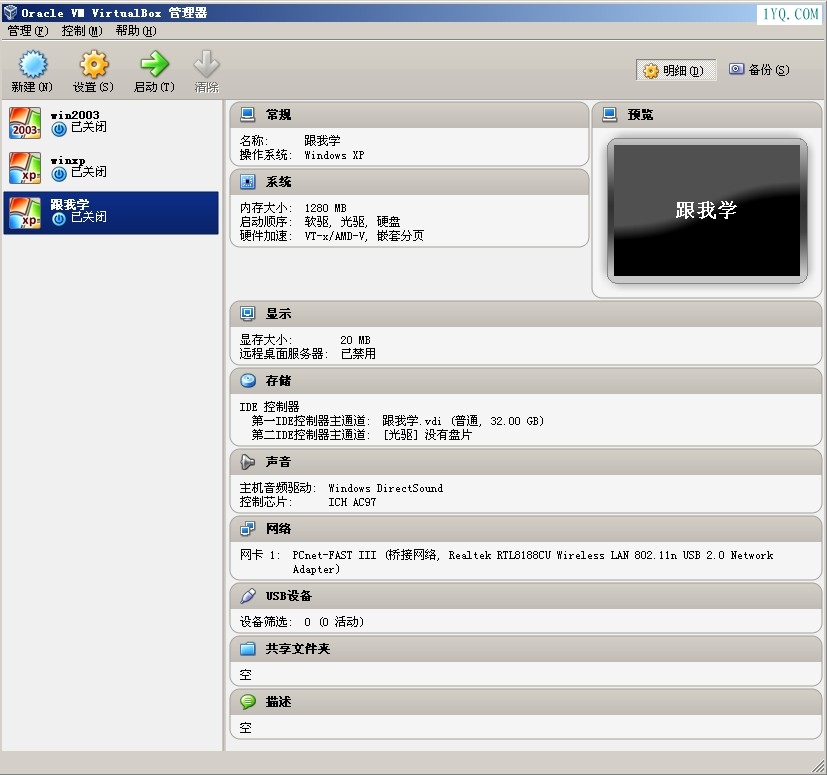Click the 网络 (Network) section icon
Viewport: 827px width, 775px height.
[x=247, y=528]
